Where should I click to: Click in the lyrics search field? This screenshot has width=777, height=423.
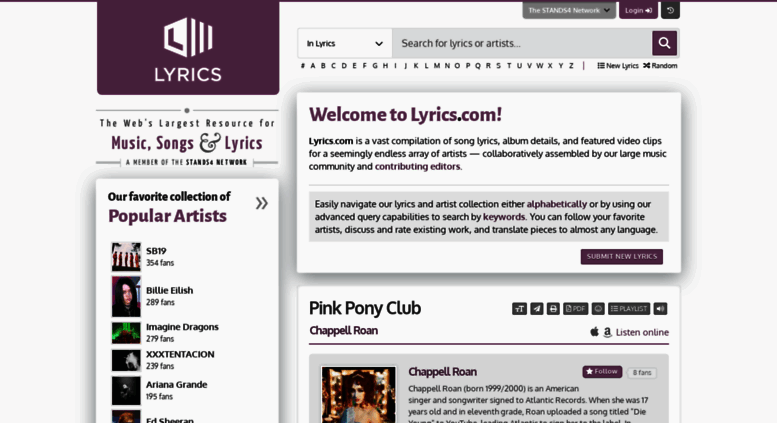coord(522,43)
